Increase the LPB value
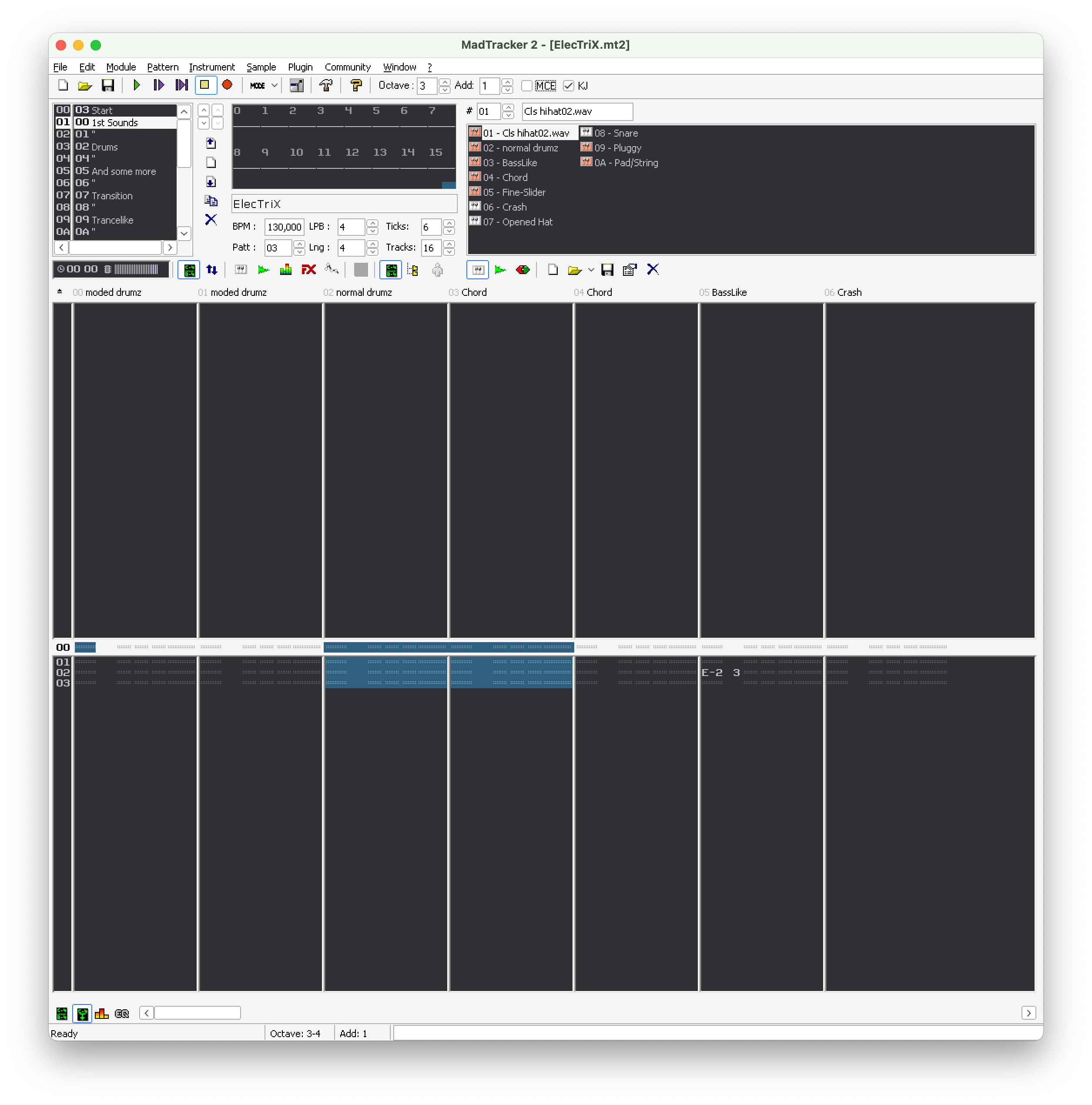This screenshot has width=1092, height=1105. pyautogui.click(x=372, y=223)
